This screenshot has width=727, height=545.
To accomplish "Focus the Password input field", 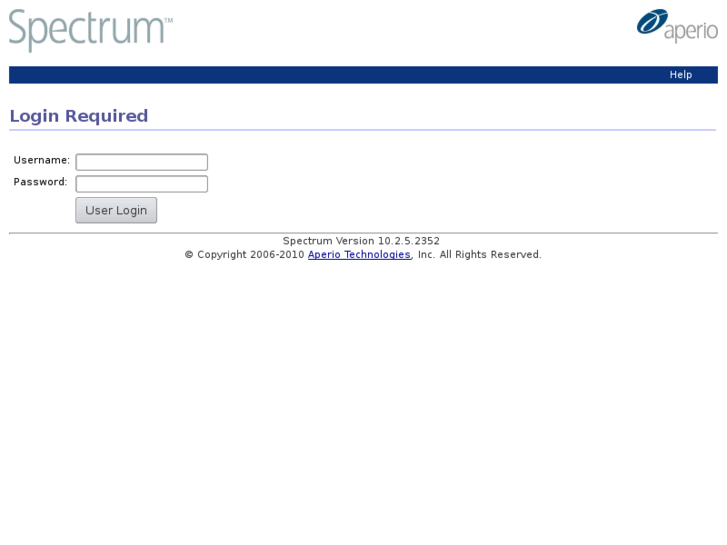I will coord(141,184).
